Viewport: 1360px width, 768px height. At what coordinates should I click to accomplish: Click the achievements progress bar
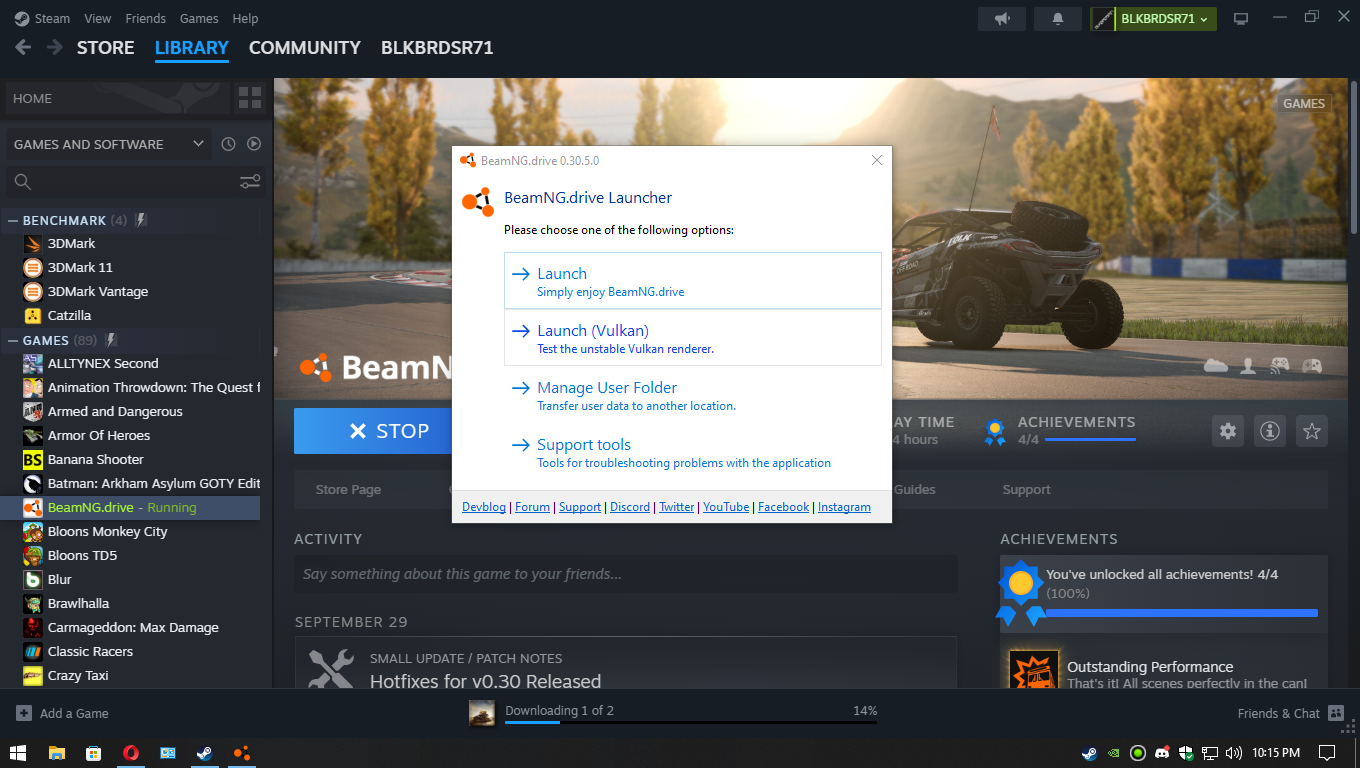pos(1182,613)
